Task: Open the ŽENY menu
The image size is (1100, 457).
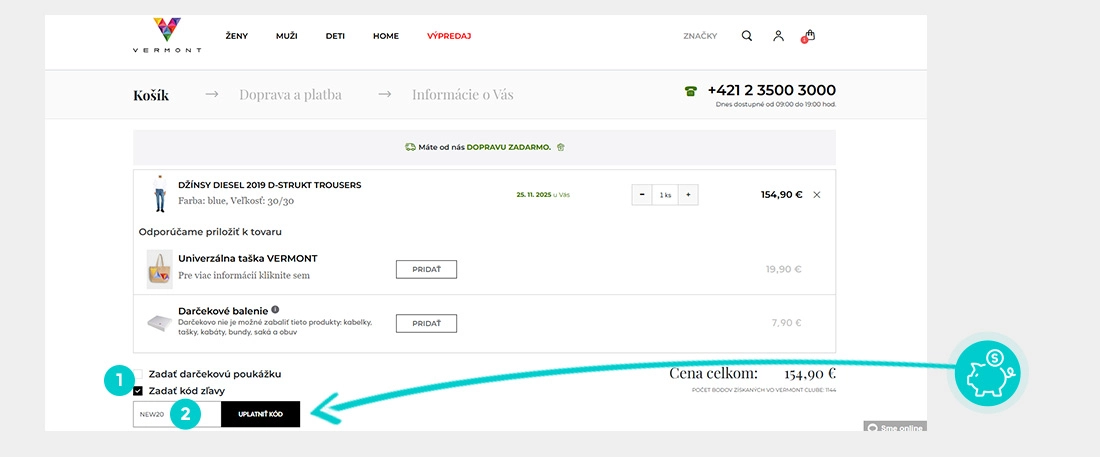Action: point(236,37)
